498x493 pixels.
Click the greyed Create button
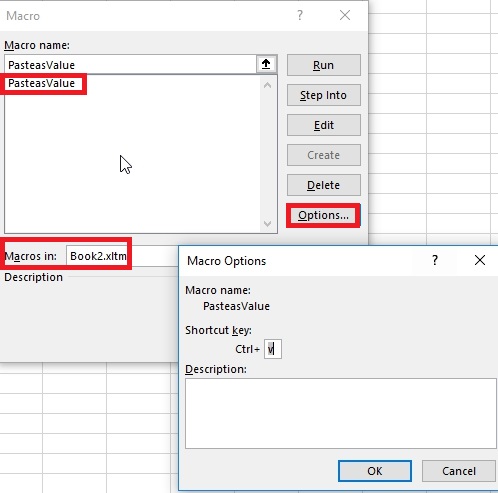click(x=324, y=155)
